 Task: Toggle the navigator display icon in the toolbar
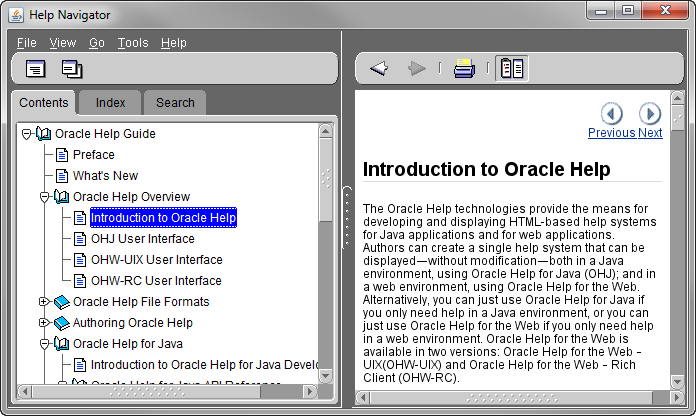512,68
